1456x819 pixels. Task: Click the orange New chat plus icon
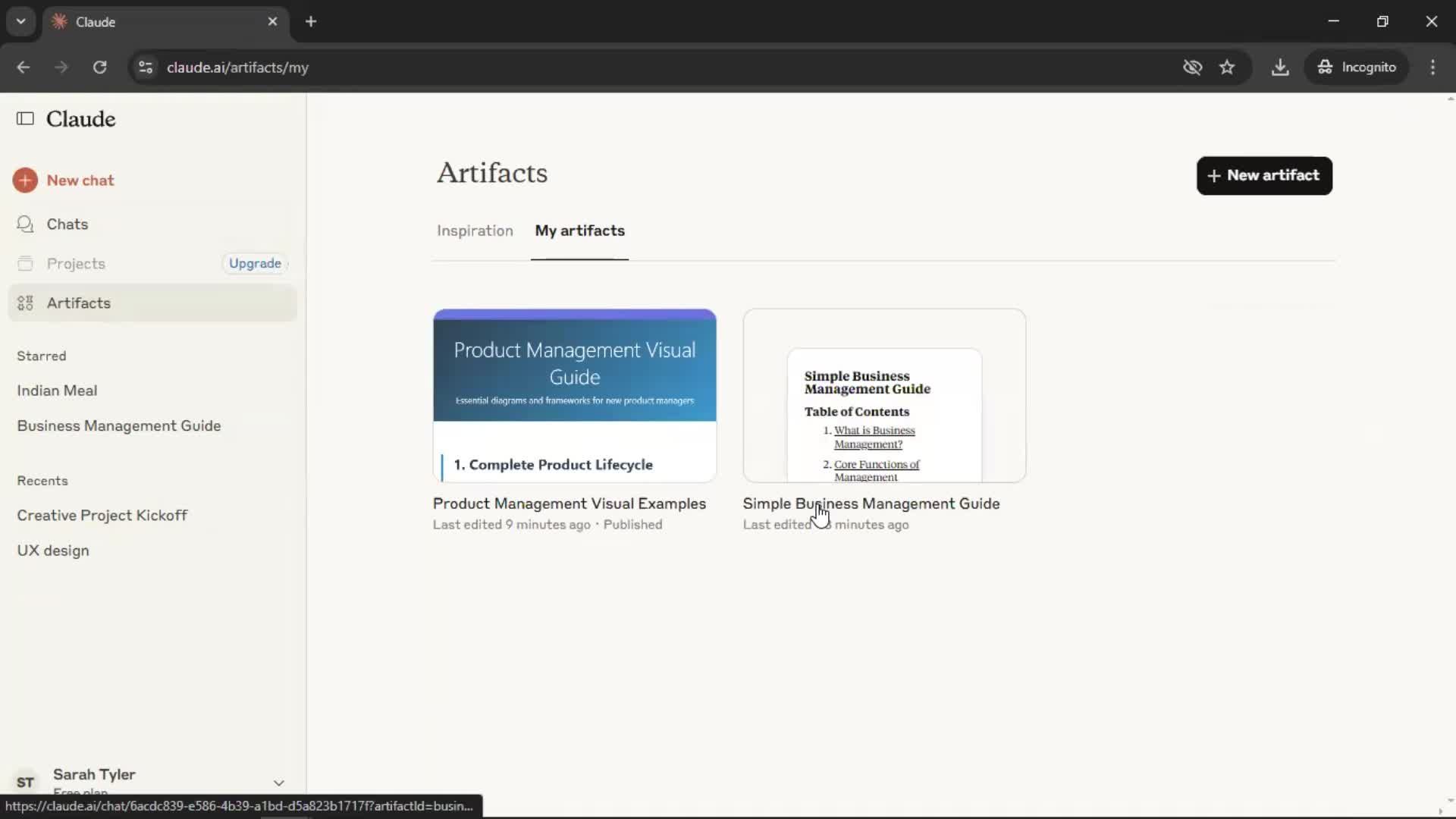(x=25, y=180)
